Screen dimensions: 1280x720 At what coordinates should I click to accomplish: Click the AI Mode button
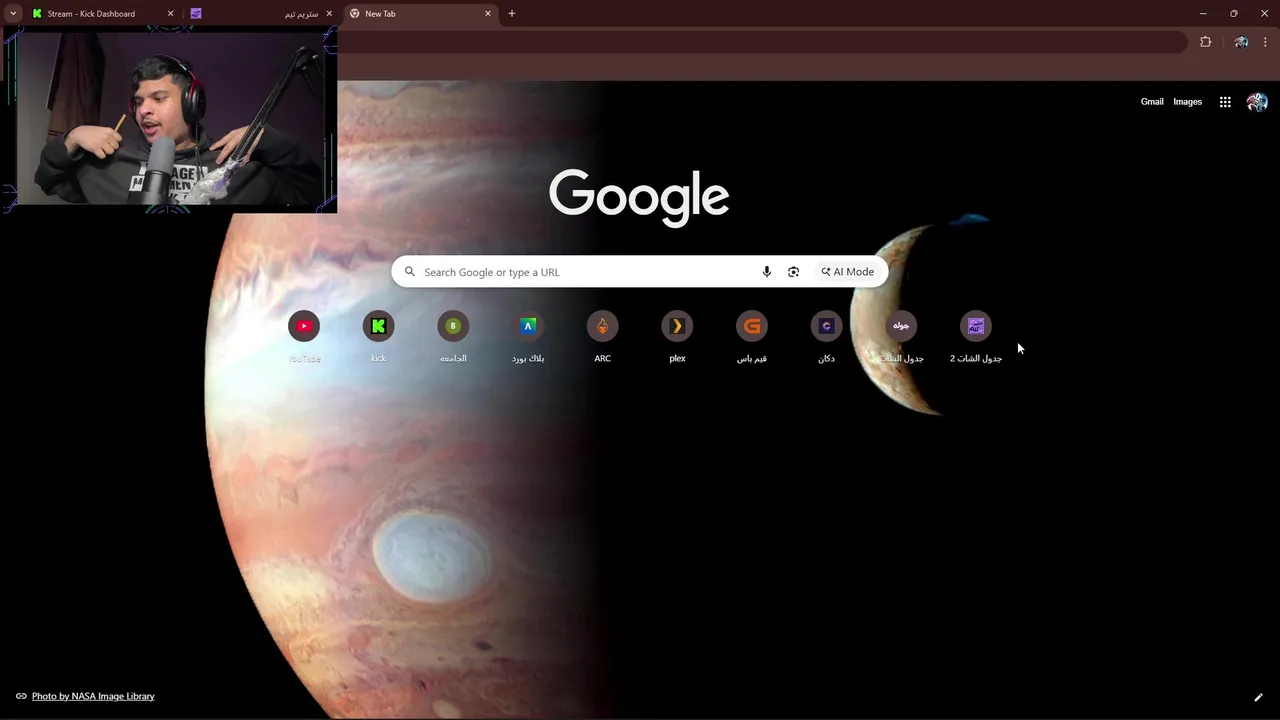[x=847, y=272]
